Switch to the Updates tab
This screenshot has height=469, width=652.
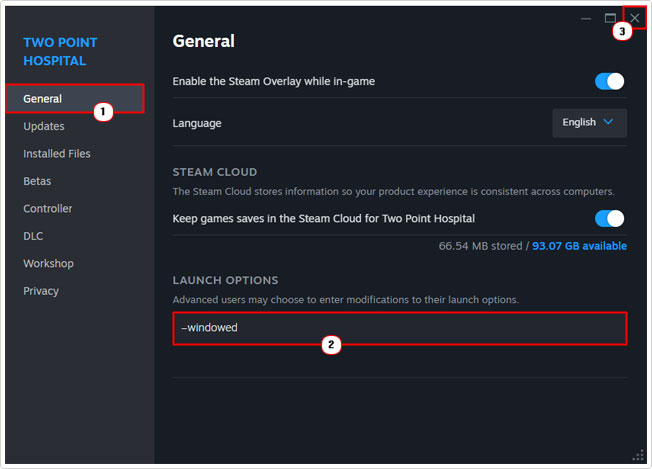(44, 126)
